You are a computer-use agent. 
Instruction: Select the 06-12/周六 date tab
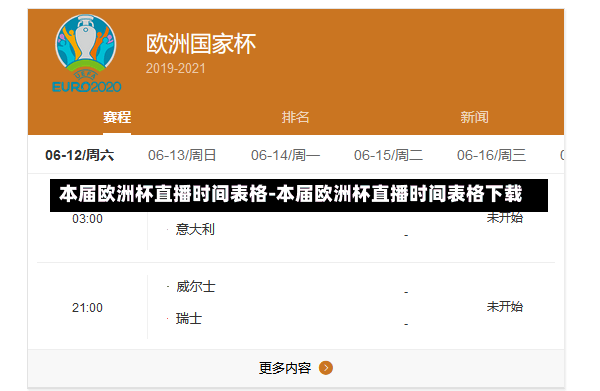pos(80,155)
